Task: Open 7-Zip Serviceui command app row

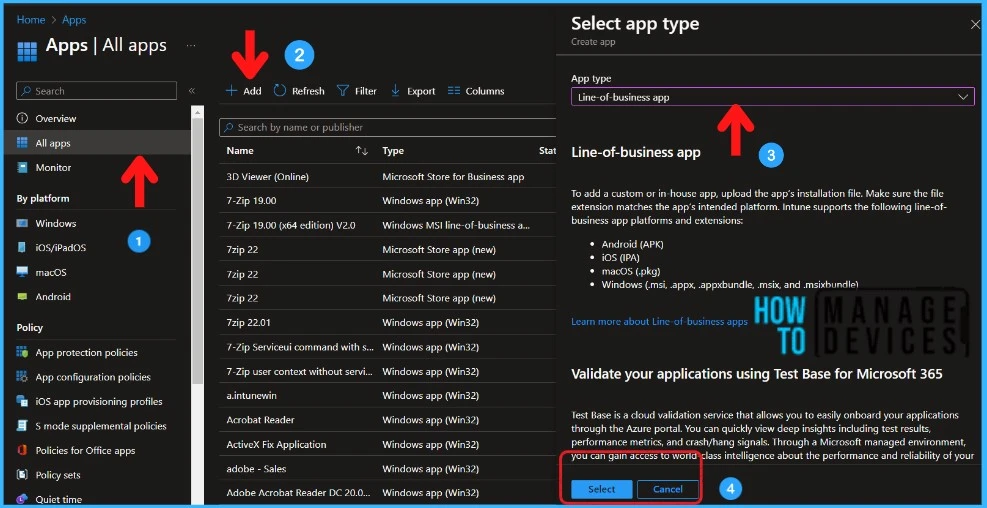Action: pos(387,347)
